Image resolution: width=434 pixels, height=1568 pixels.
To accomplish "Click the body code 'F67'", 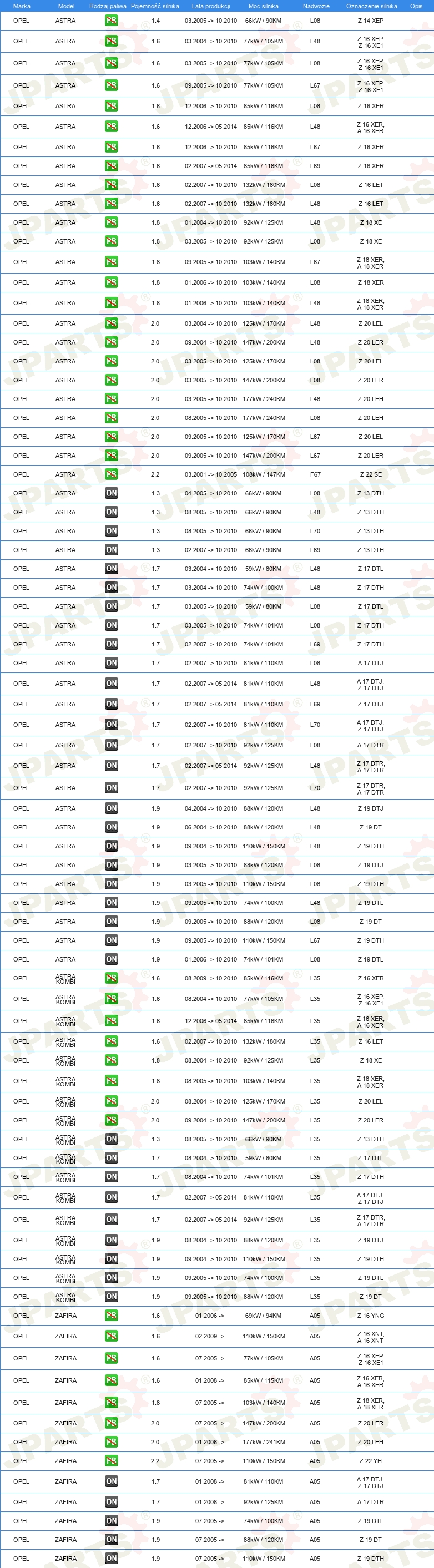I will pos(315,474).
